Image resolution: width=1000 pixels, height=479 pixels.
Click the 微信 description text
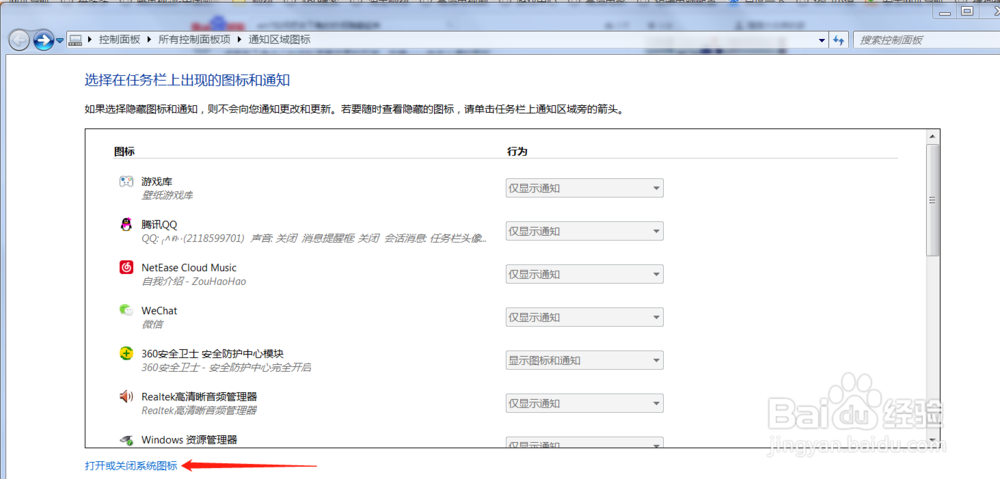coord(152,324)
